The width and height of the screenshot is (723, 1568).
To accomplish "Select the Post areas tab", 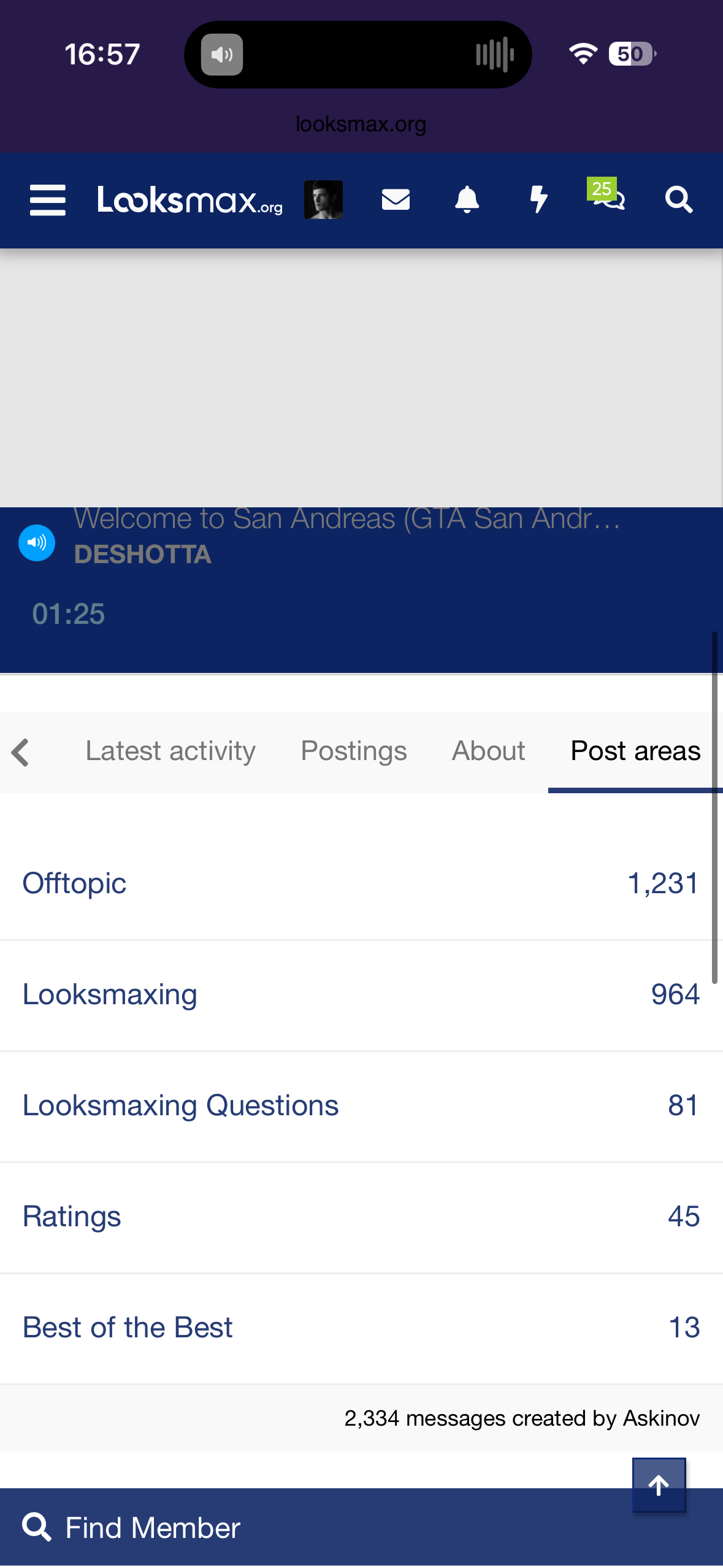I will [x=635, y=751].
